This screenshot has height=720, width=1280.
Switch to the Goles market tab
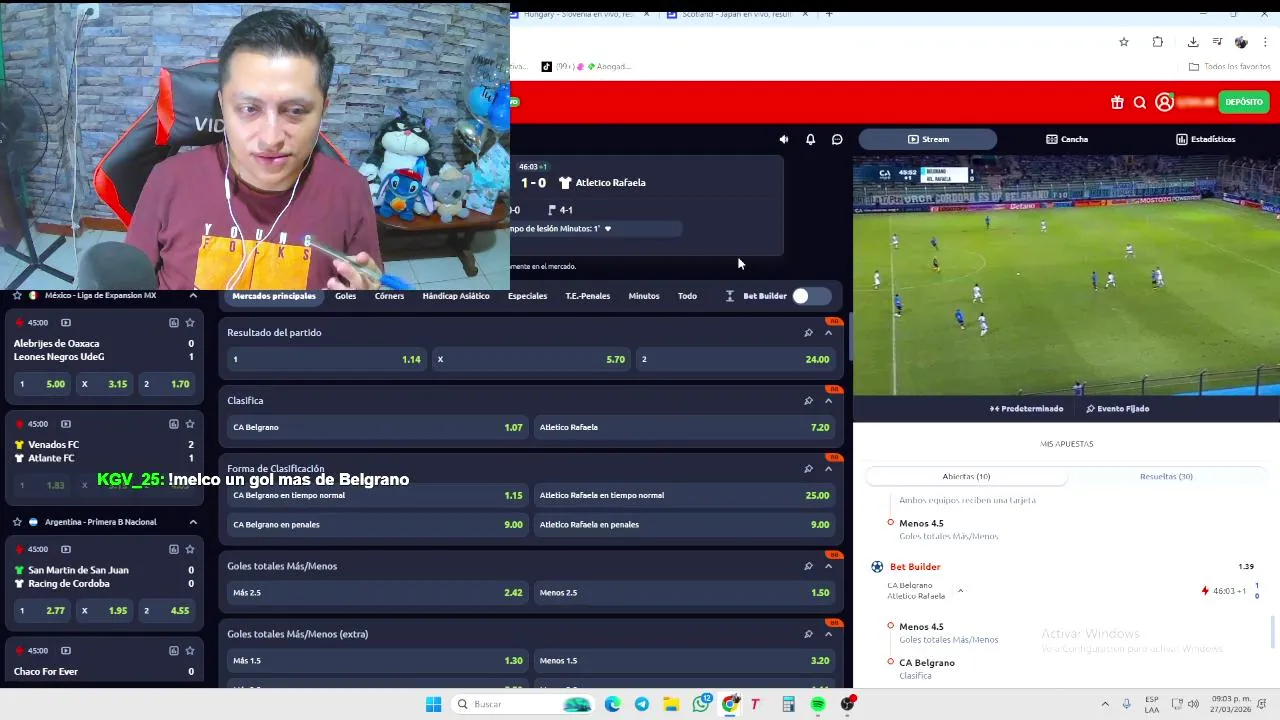click(x=345, y=296)
